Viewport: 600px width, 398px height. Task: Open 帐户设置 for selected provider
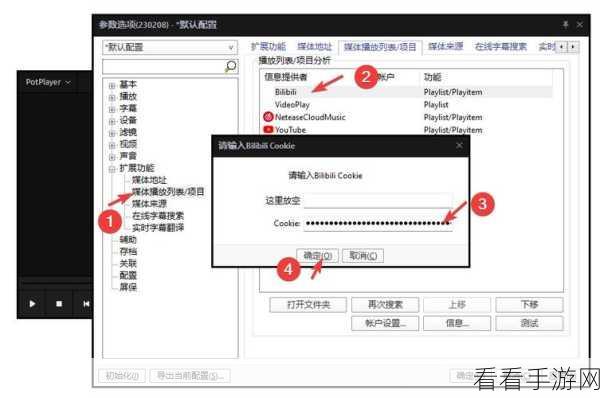tap(385, 323)
